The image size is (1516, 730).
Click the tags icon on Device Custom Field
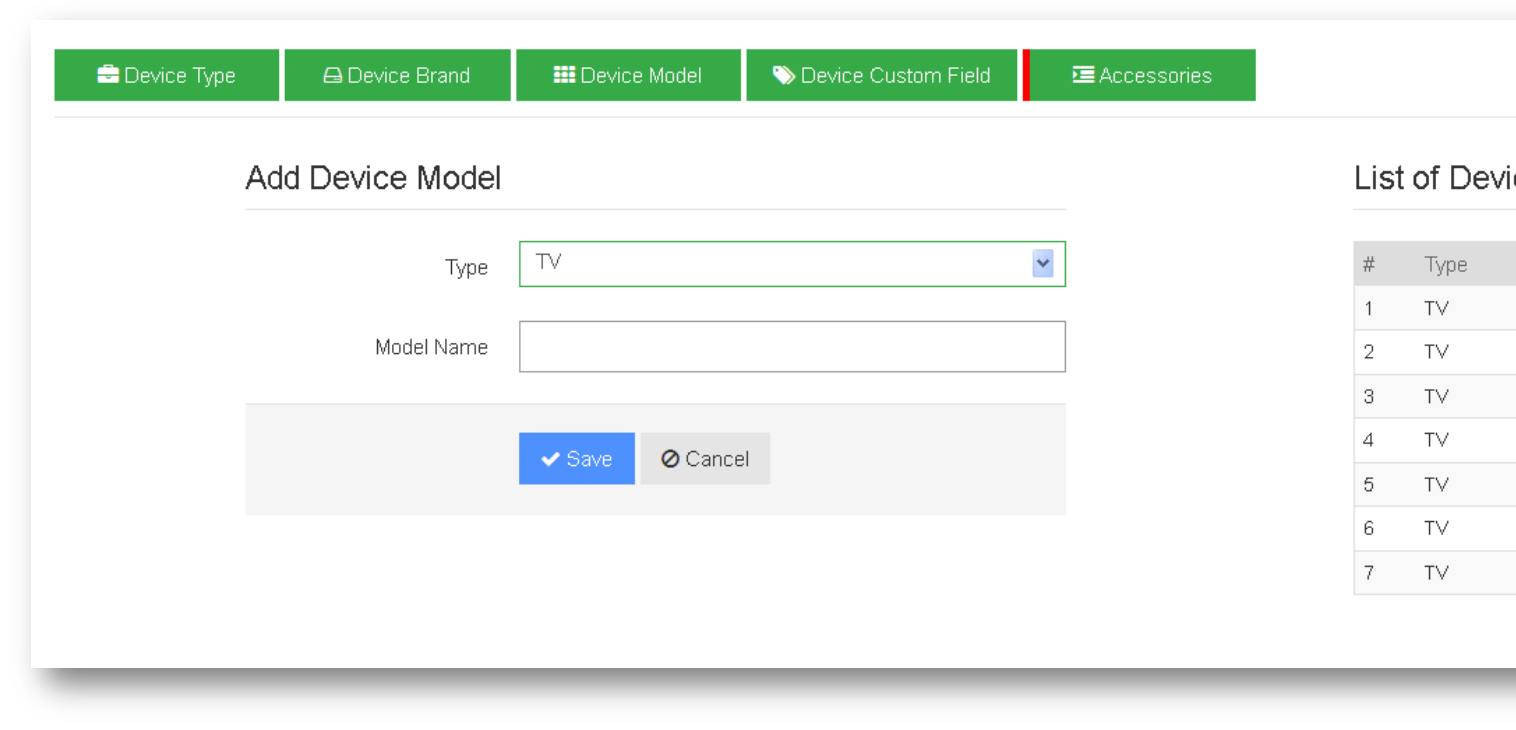pyautogui.click(x=784, y=75)
